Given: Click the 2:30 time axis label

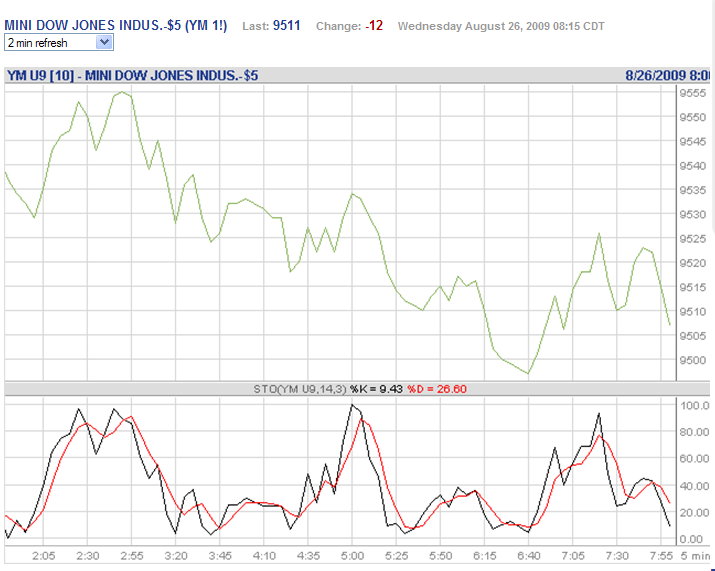Looking at the screenshot, I should pos(88,556).
